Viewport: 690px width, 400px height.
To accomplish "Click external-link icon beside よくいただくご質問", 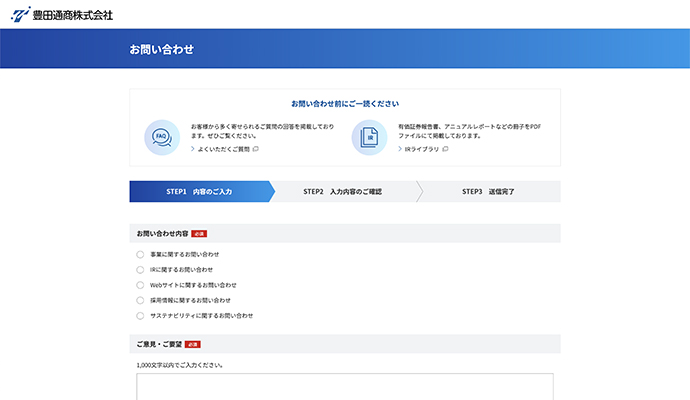I will (256, 149).
